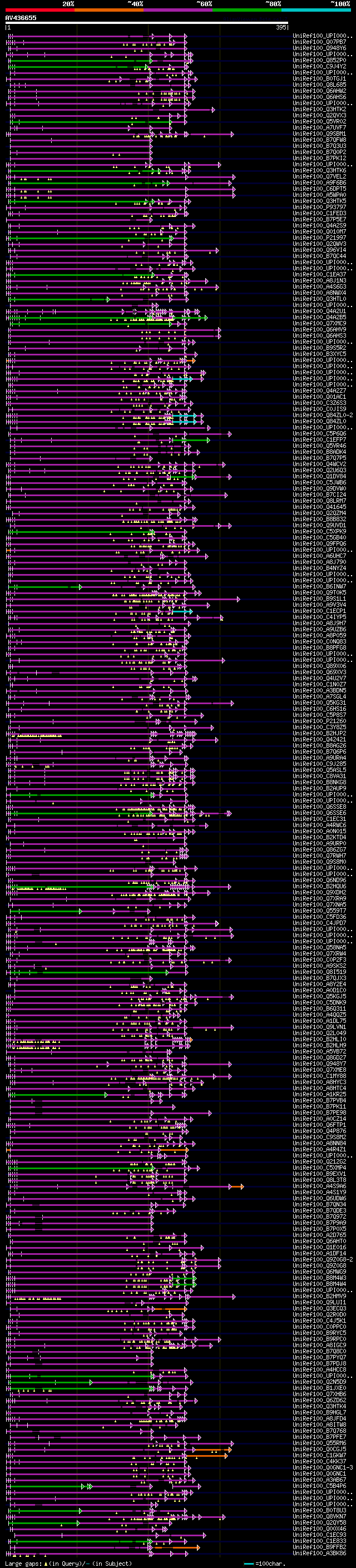Click the cyan ~100% identity legend bar

click(316, 10)
